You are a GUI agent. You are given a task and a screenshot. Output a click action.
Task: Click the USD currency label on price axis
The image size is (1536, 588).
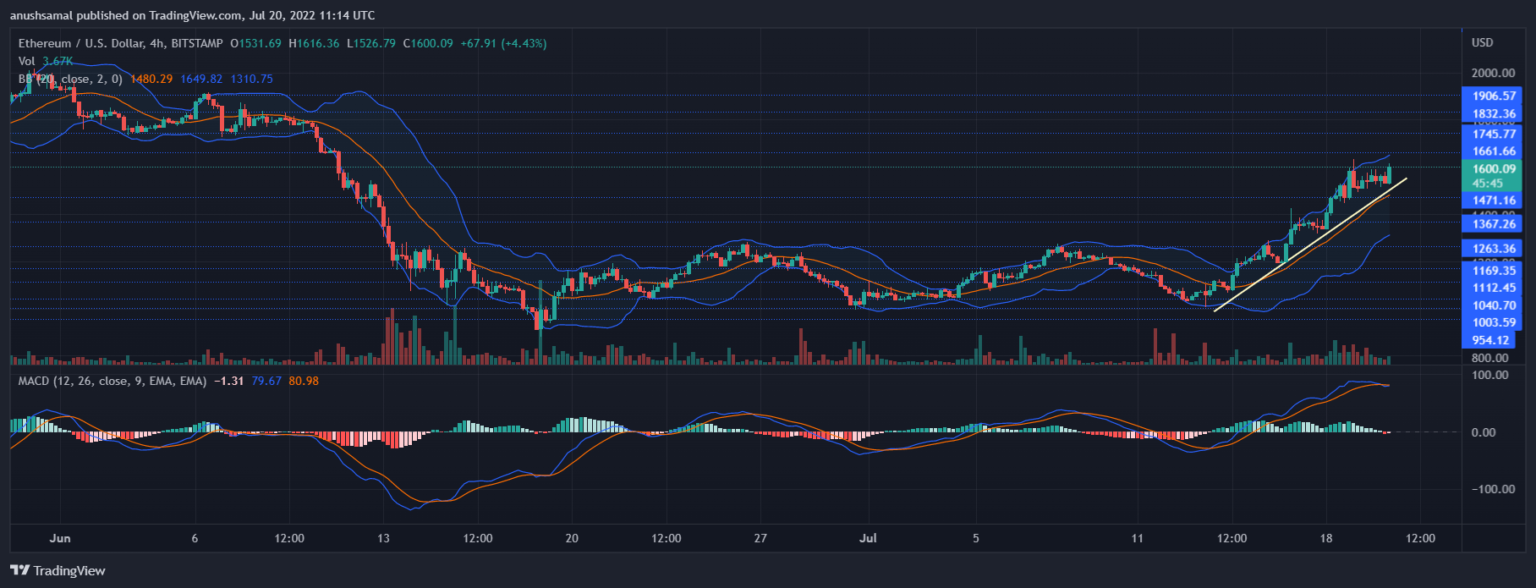point(1482,43)
